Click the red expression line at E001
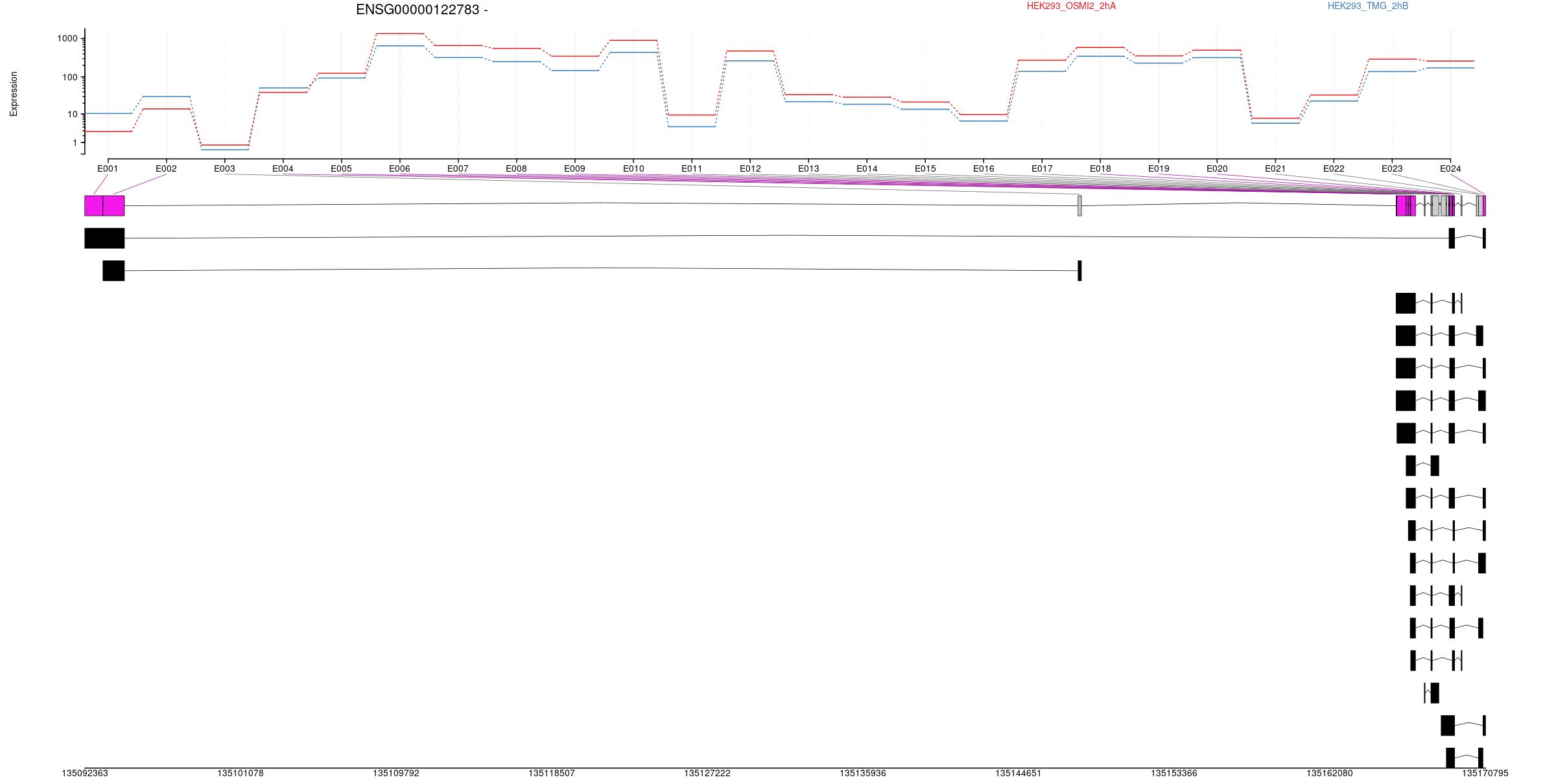This screenshot has width=1556, height=784. (108, 132)
